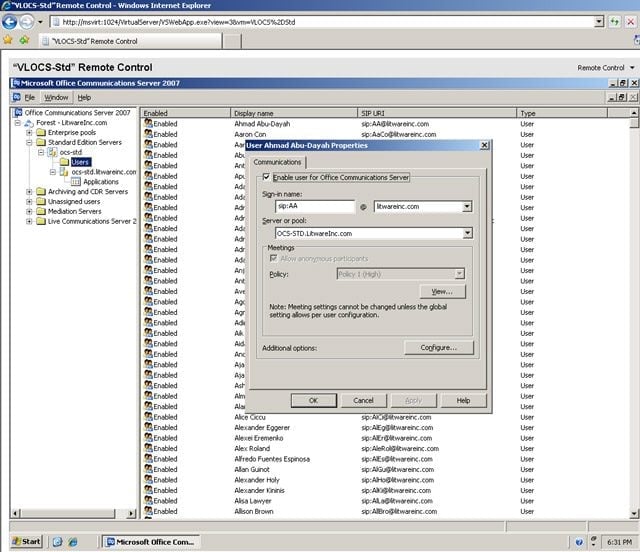Screen dimensions: 640x552
Task: Click the Enterprise pools folder icon
Action: point(40,132)
